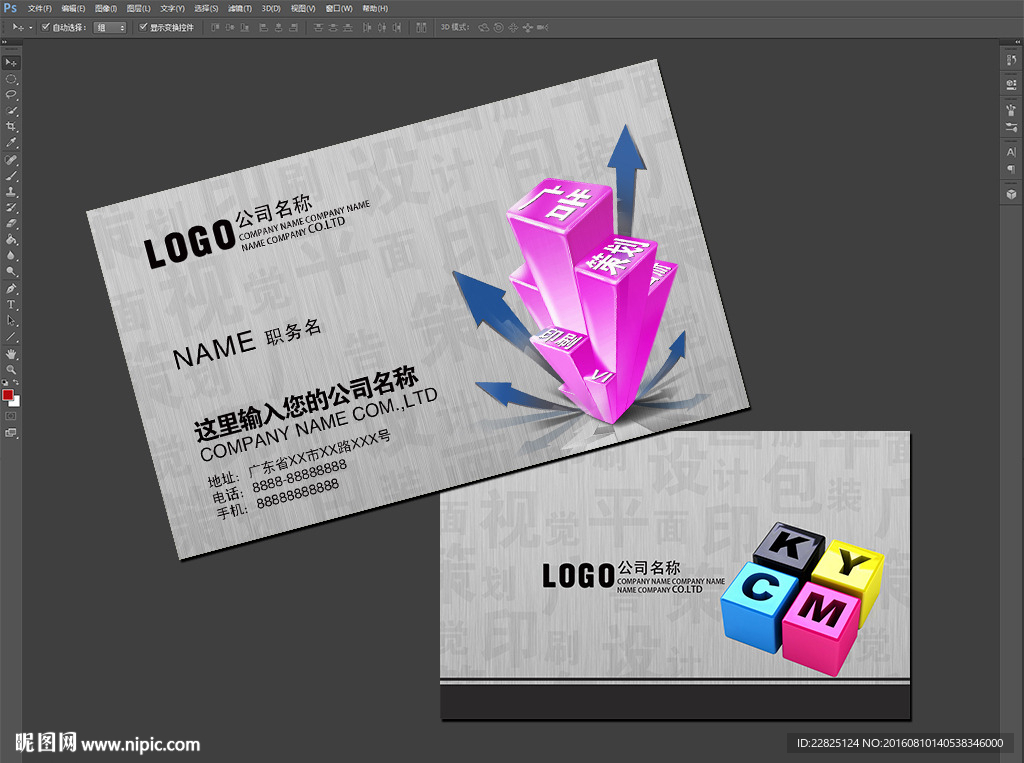This screenshot has height=763, width=1024.
Task: Select the Path Selection tool
Action: pos(11,321)
